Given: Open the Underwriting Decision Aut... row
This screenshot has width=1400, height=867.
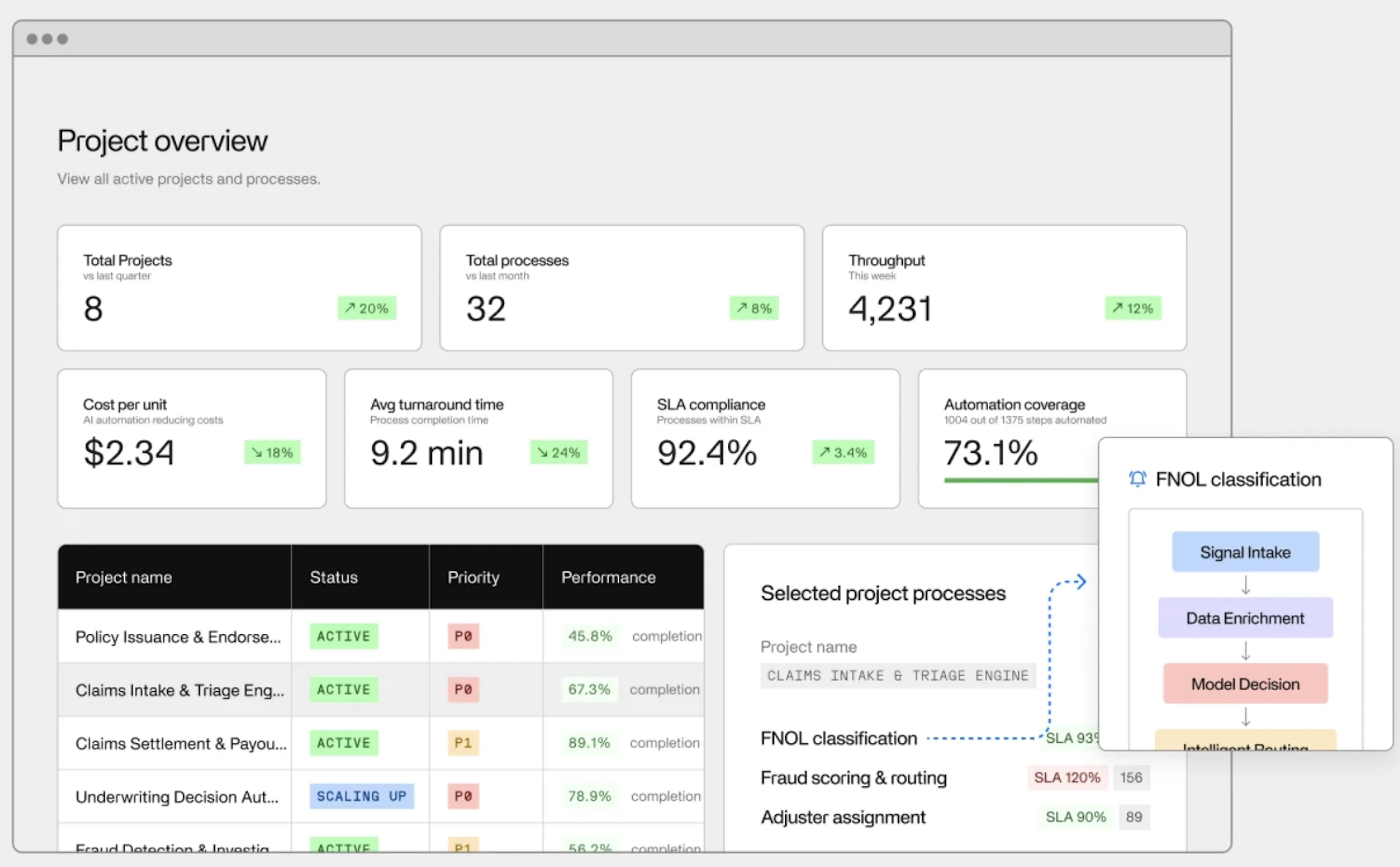Looking at the screenshot, I should [x=381, y=796].
